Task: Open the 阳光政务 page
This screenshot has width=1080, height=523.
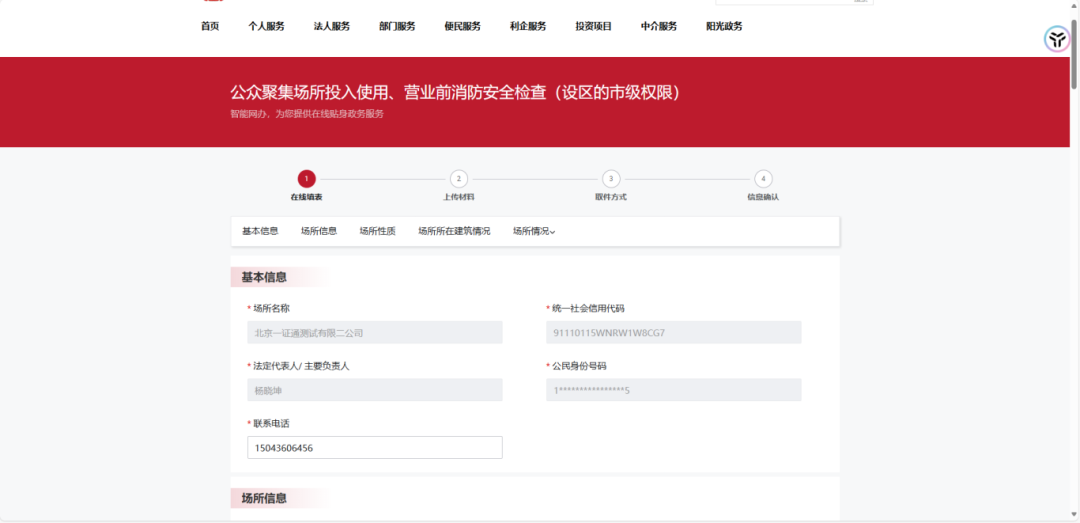Action: 724,26
